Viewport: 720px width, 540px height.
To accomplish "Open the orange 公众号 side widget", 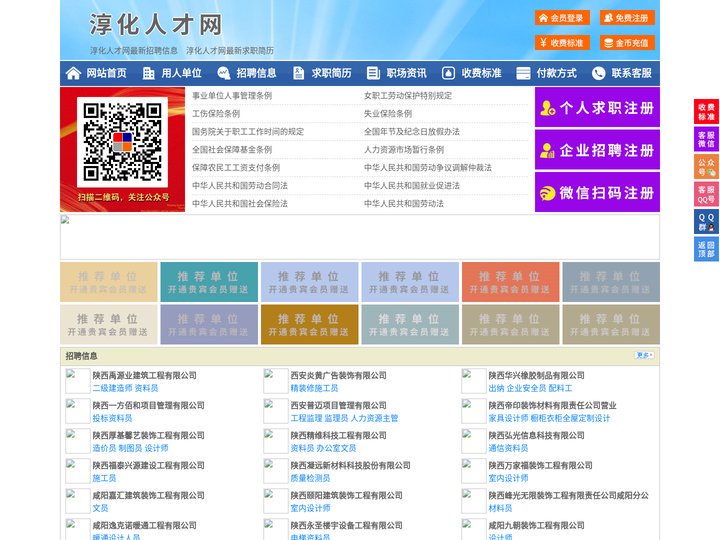I will pyautogui.click(x=706, y=167).
